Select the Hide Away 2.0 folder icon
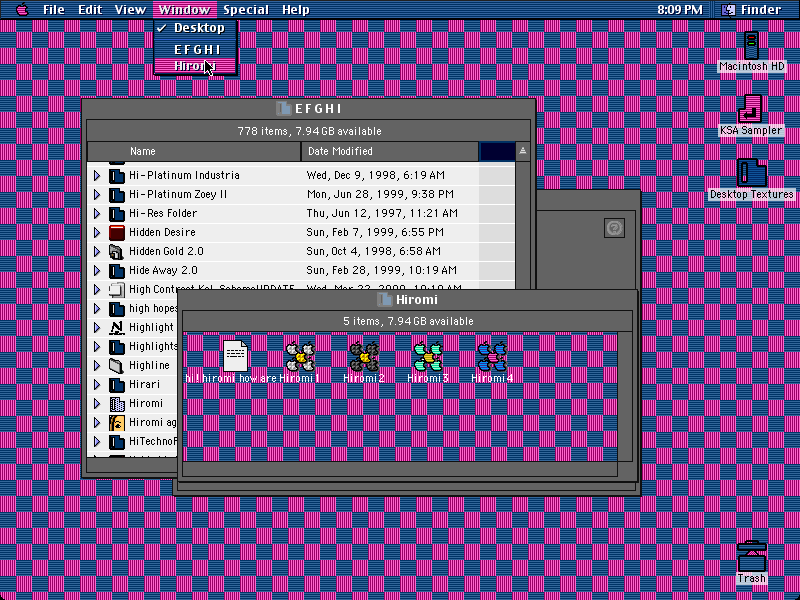The image size is (800, 600). tap(117, 270)
